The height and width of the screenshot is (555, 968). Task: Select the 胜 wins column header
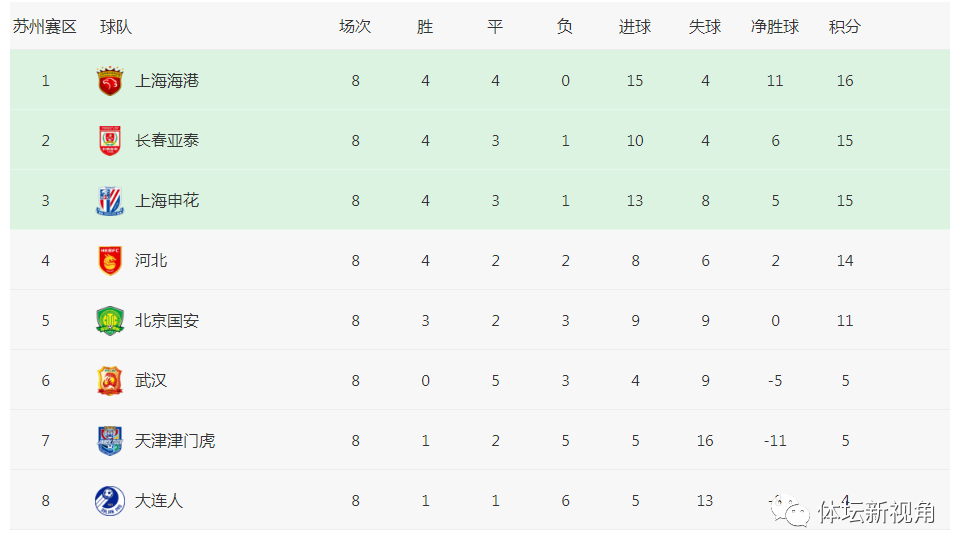click(425, 27)
